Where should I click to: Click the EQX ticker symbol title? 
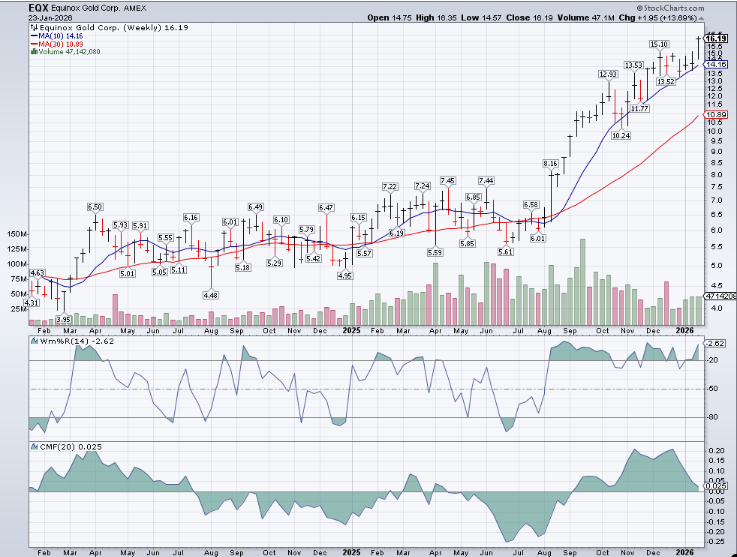(x=39, y=6)
